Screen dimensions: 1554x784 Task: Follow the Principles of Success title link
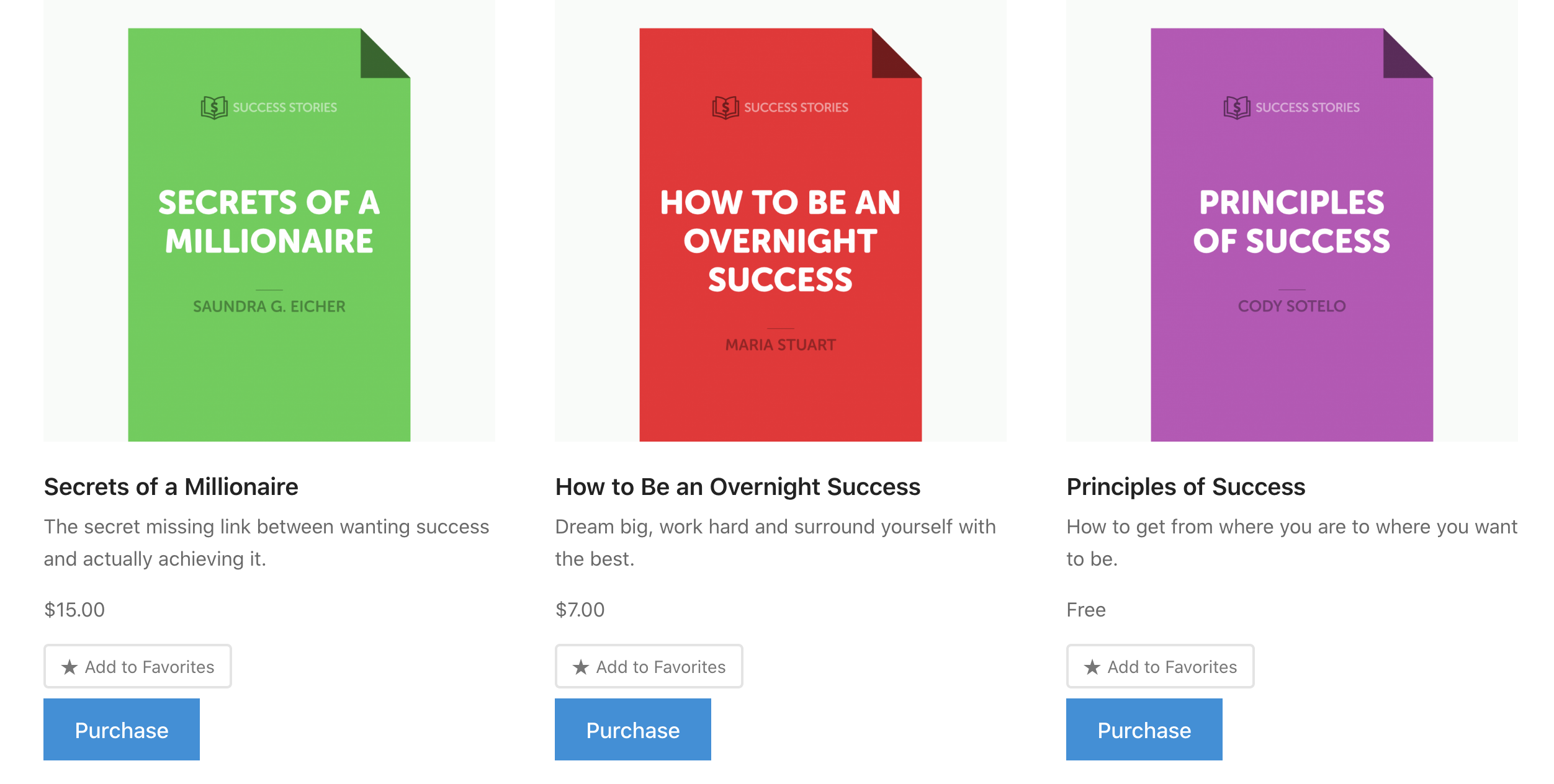coord(1185,487)
